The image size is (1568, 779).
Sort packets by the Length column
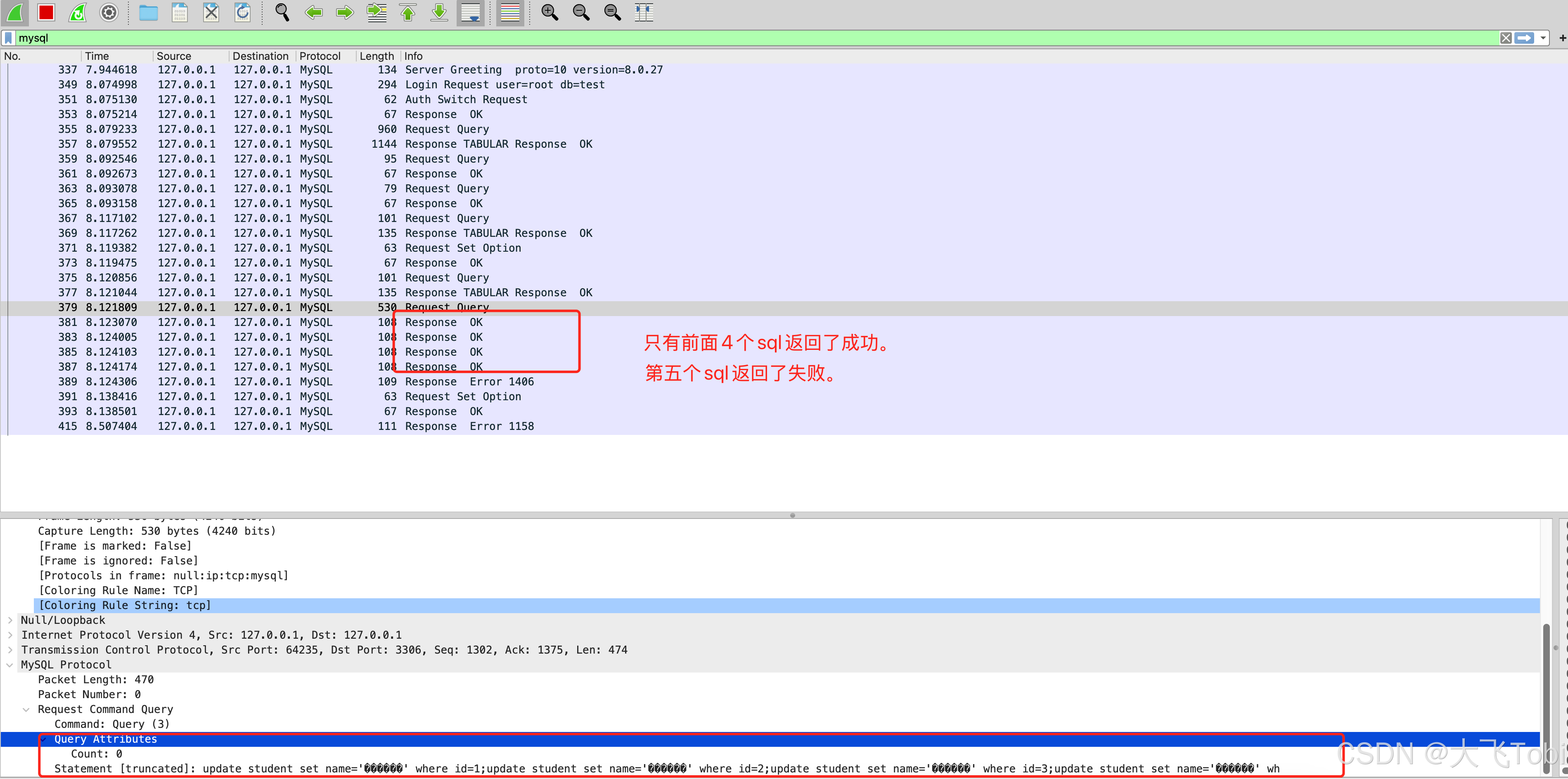376,56
